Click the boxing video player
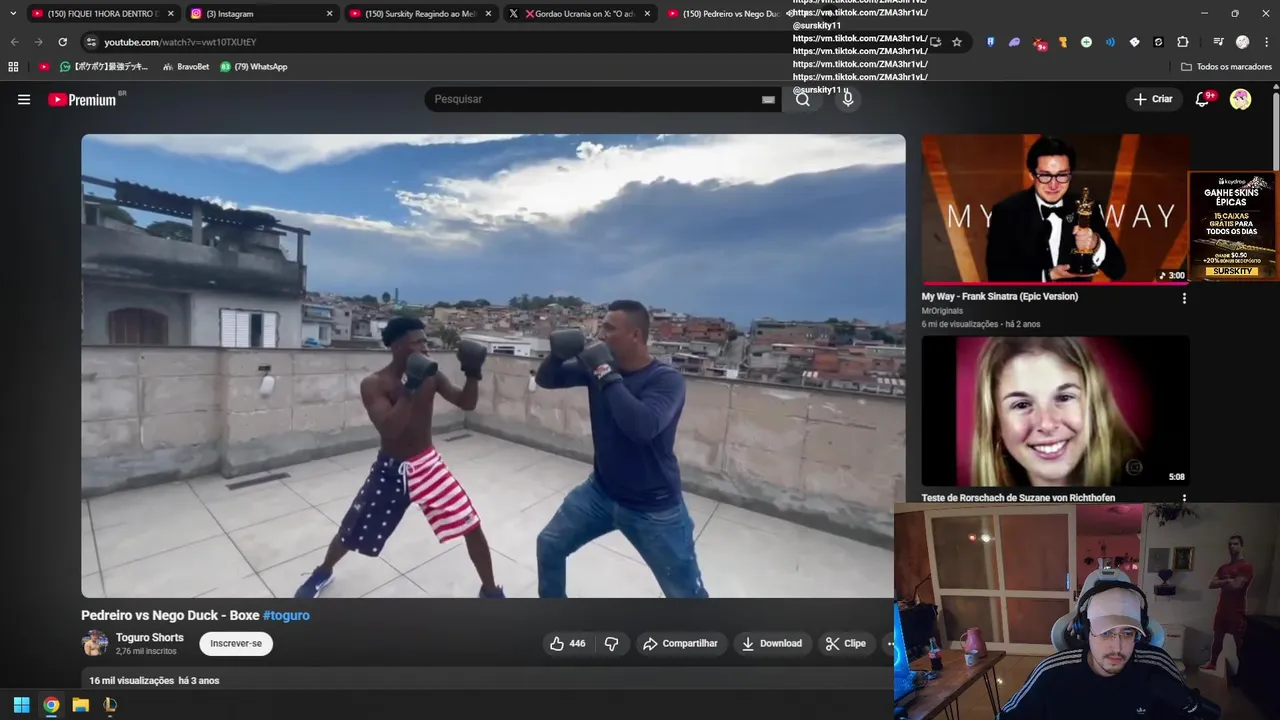 click(x=493, y=366)
